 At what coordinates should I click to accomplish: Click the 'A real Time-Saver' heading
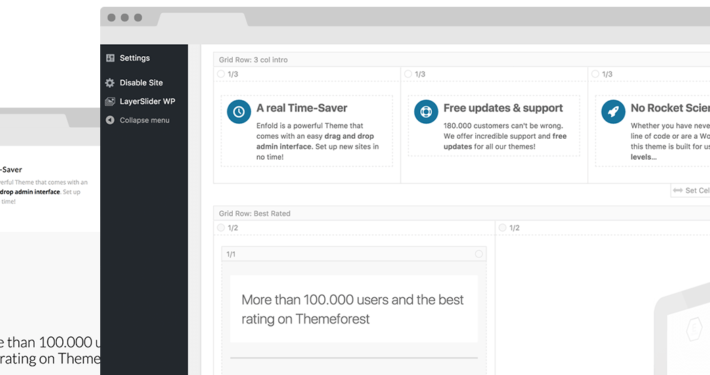[x=302, y=108]
